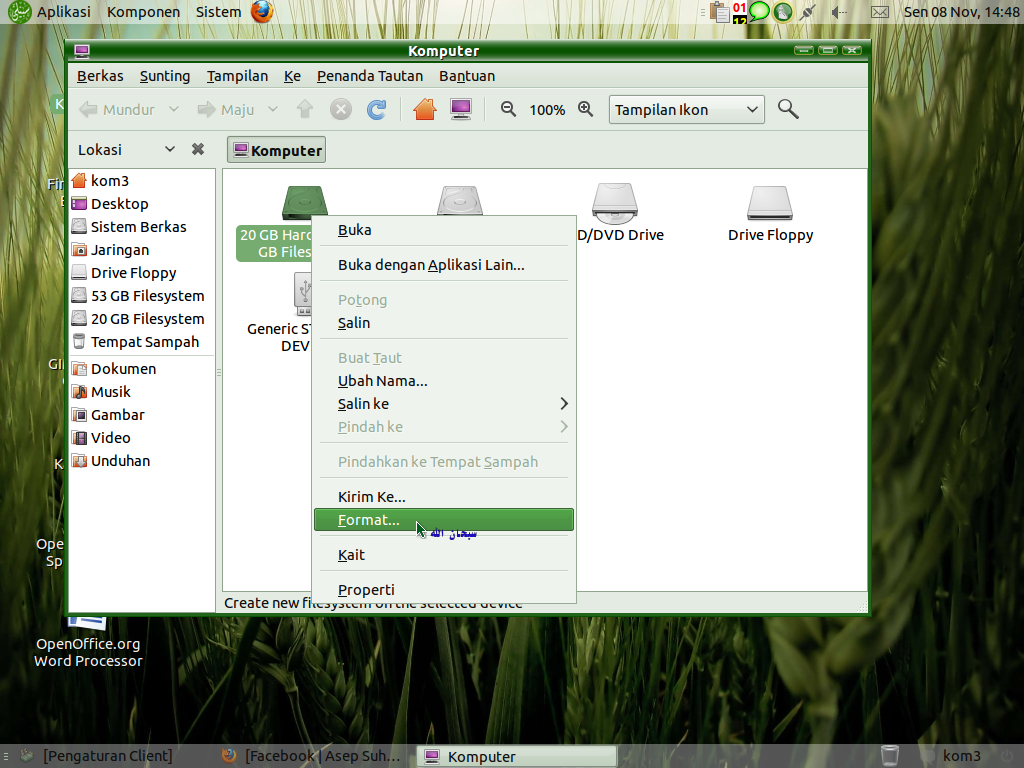Image resolution: width=1024 pixels, height=768 pixels.
Task: Open the Berkas menu
Action: [100, 76]
